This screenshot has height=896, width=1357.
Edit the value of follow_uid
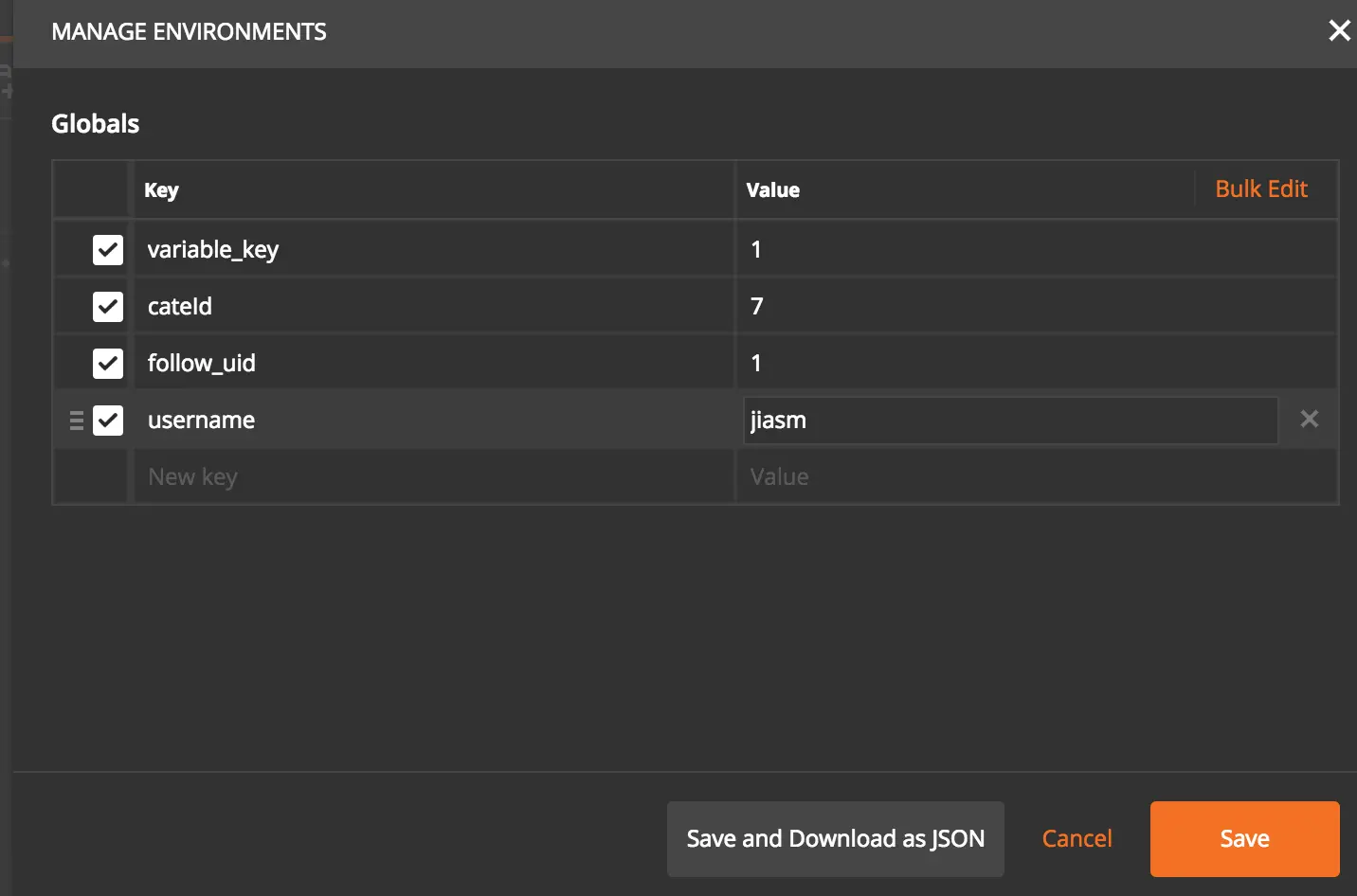(1037, 363)
